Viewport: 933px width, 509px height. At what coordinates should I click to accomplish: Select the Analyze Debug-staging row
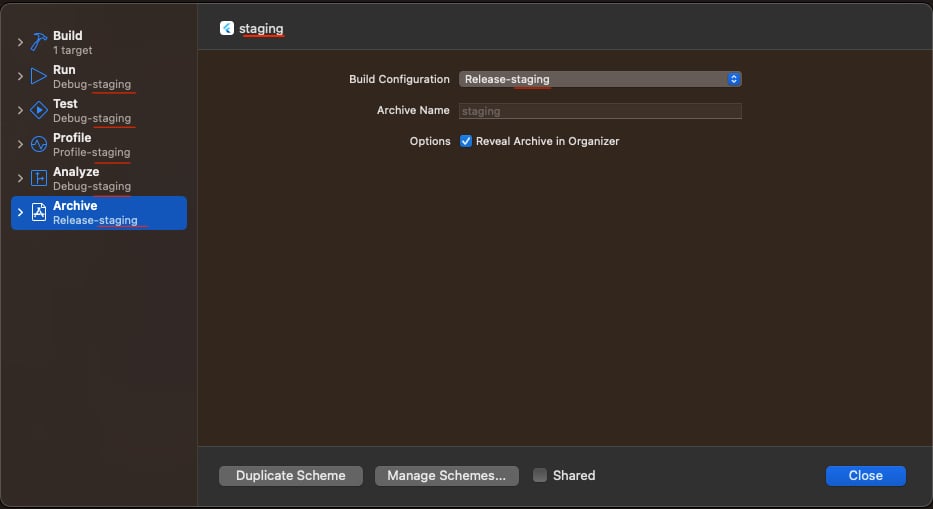point(99,179)
